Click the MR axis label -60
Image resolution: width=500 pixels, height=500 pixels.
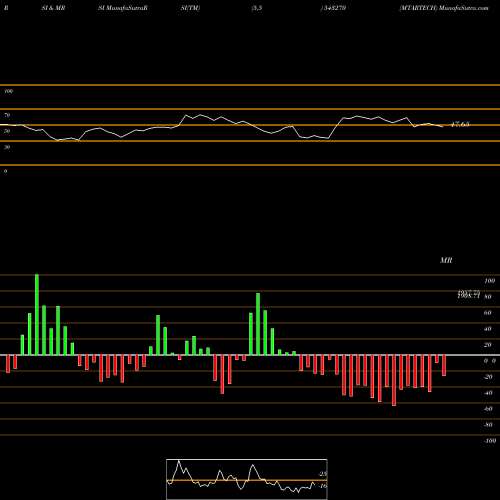point(488,409)
